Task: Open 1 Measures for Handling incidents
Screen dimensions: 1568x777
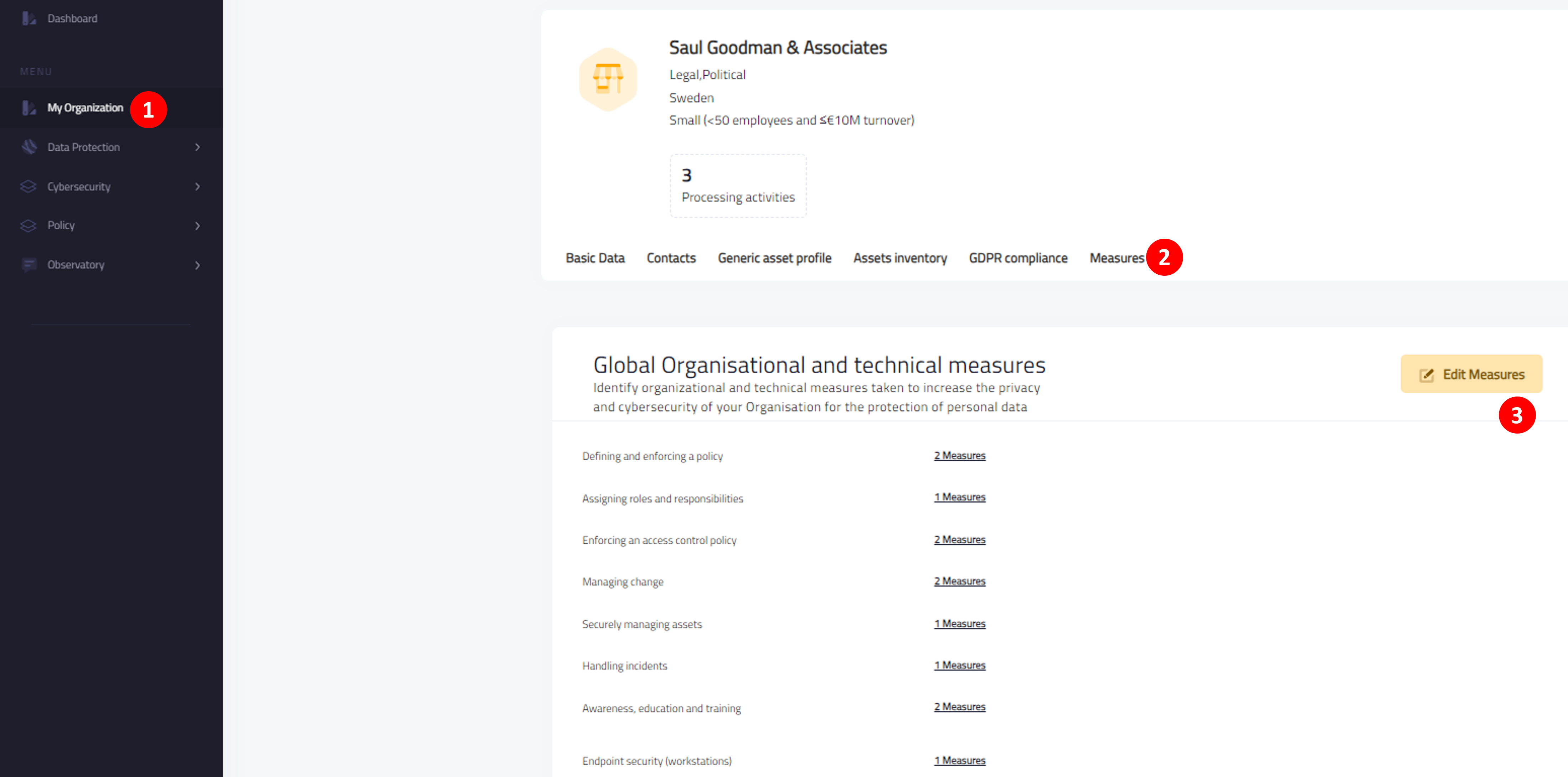Action: click(960, 665)
